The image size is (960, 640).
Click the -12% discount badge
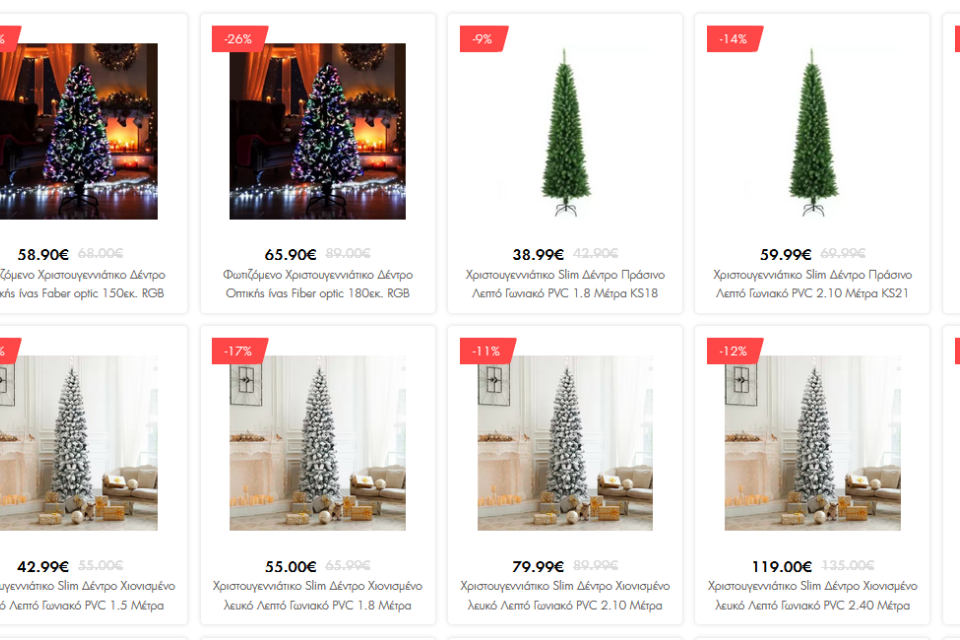734,351
